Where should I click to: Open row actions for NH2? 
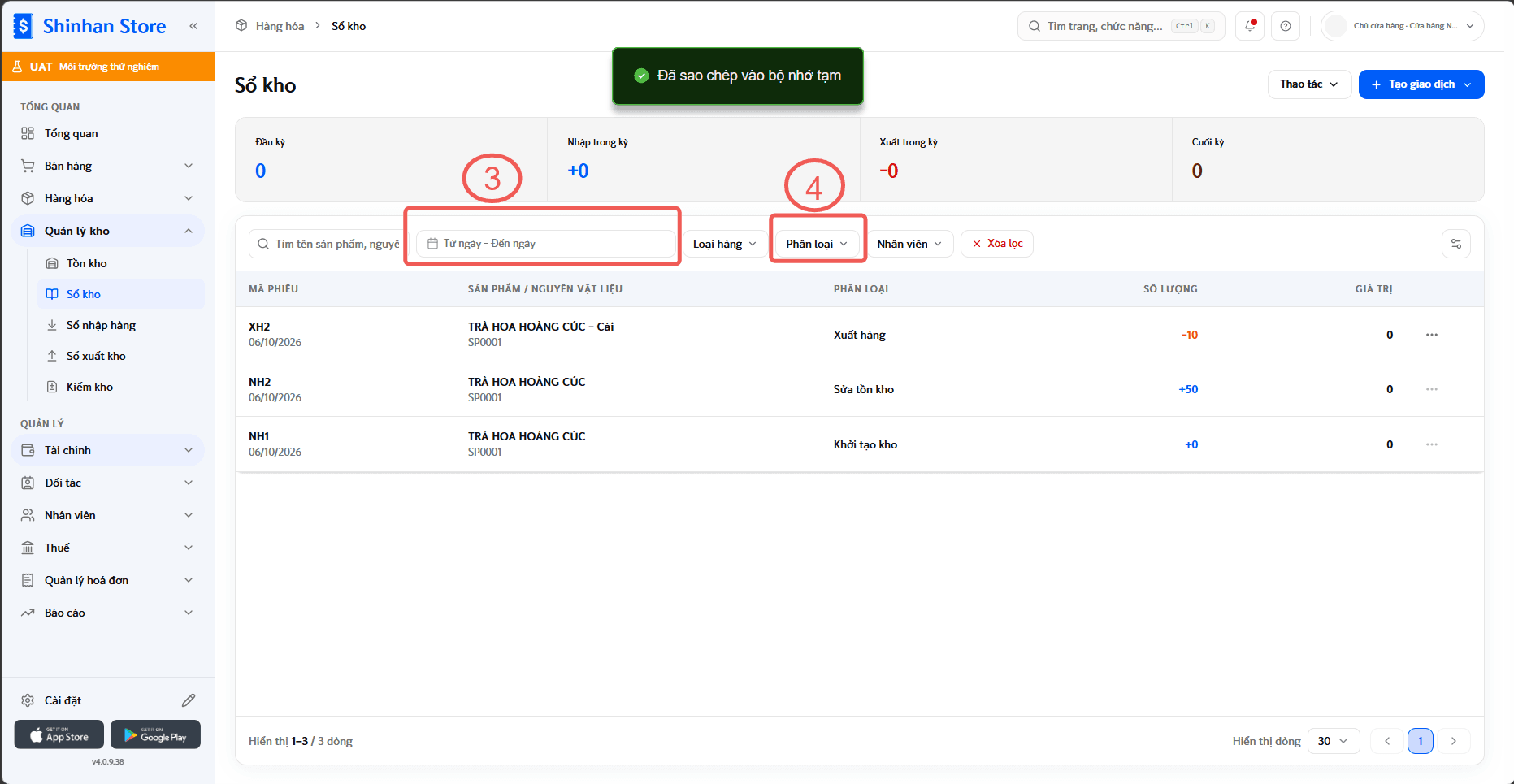pos(1432,389)
